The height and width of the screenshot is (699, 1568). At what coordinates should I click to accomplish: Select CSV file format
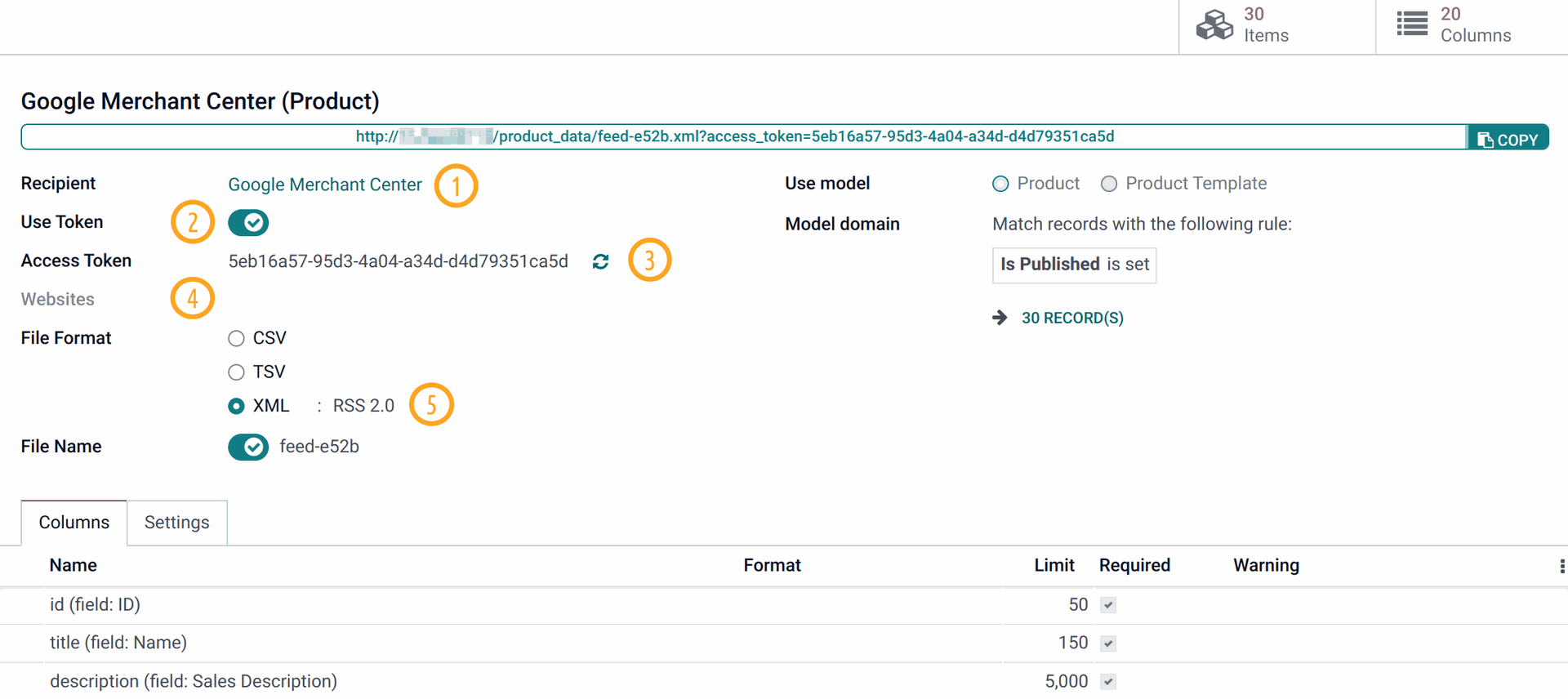pos(236,338)
